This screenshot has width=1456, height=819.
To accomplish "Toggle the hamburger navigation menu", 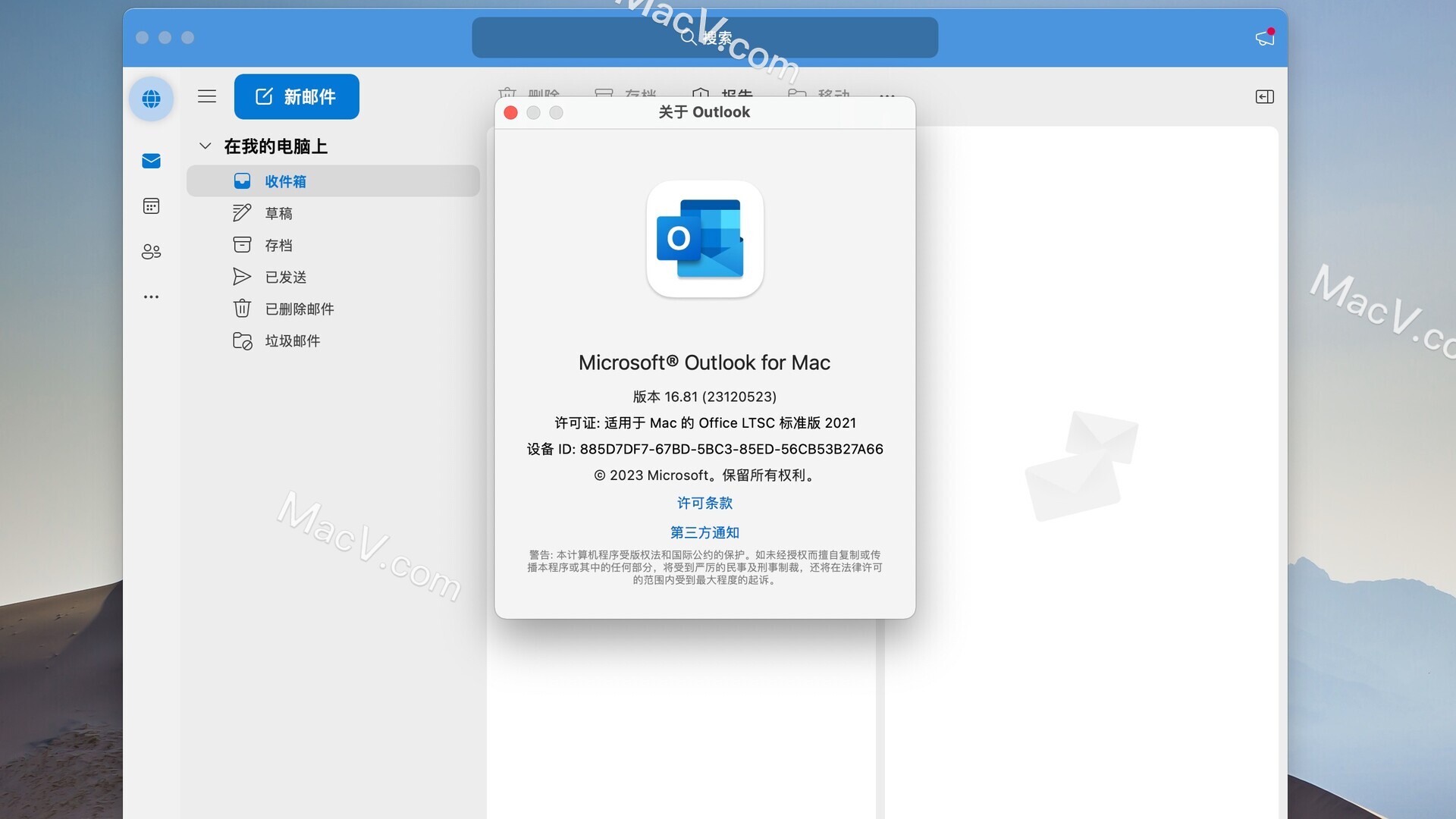I will pos(207,96).
